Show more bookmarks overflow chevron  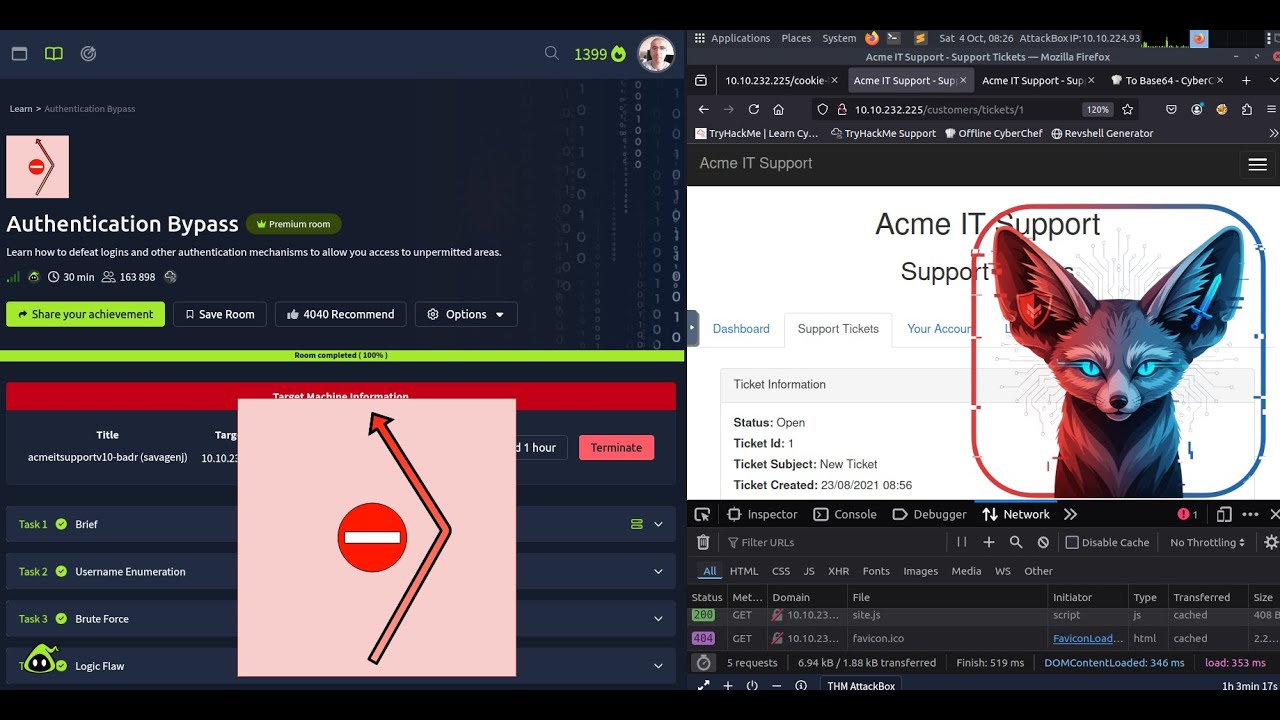click(1272, 133)
